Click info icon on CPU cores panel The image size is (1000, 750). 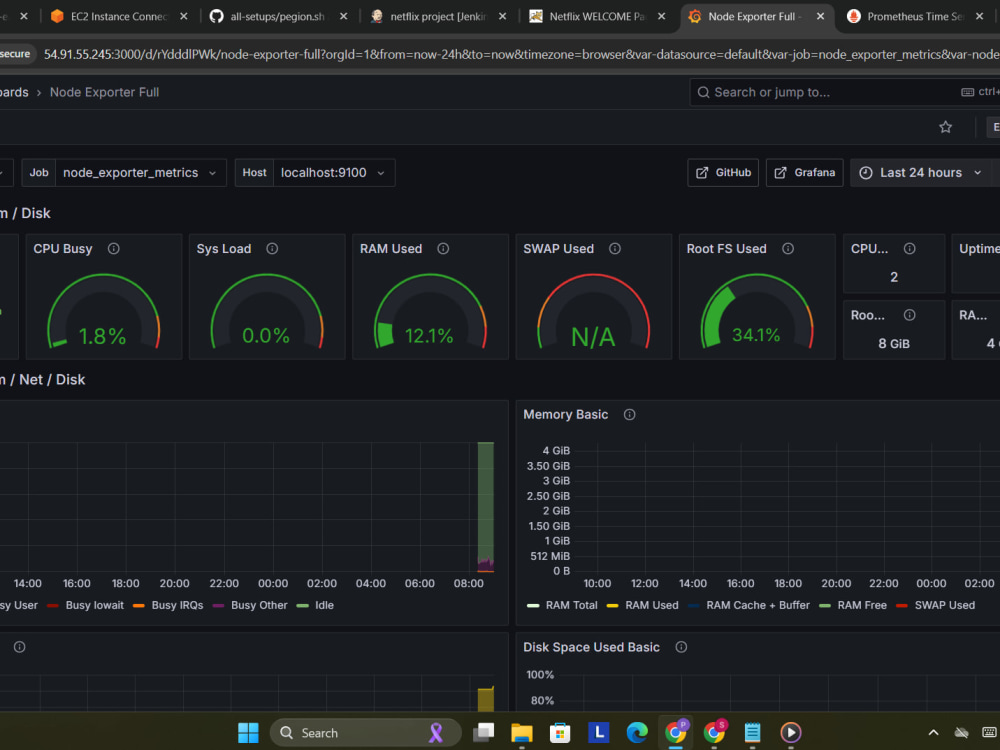[x=910, y=249]
